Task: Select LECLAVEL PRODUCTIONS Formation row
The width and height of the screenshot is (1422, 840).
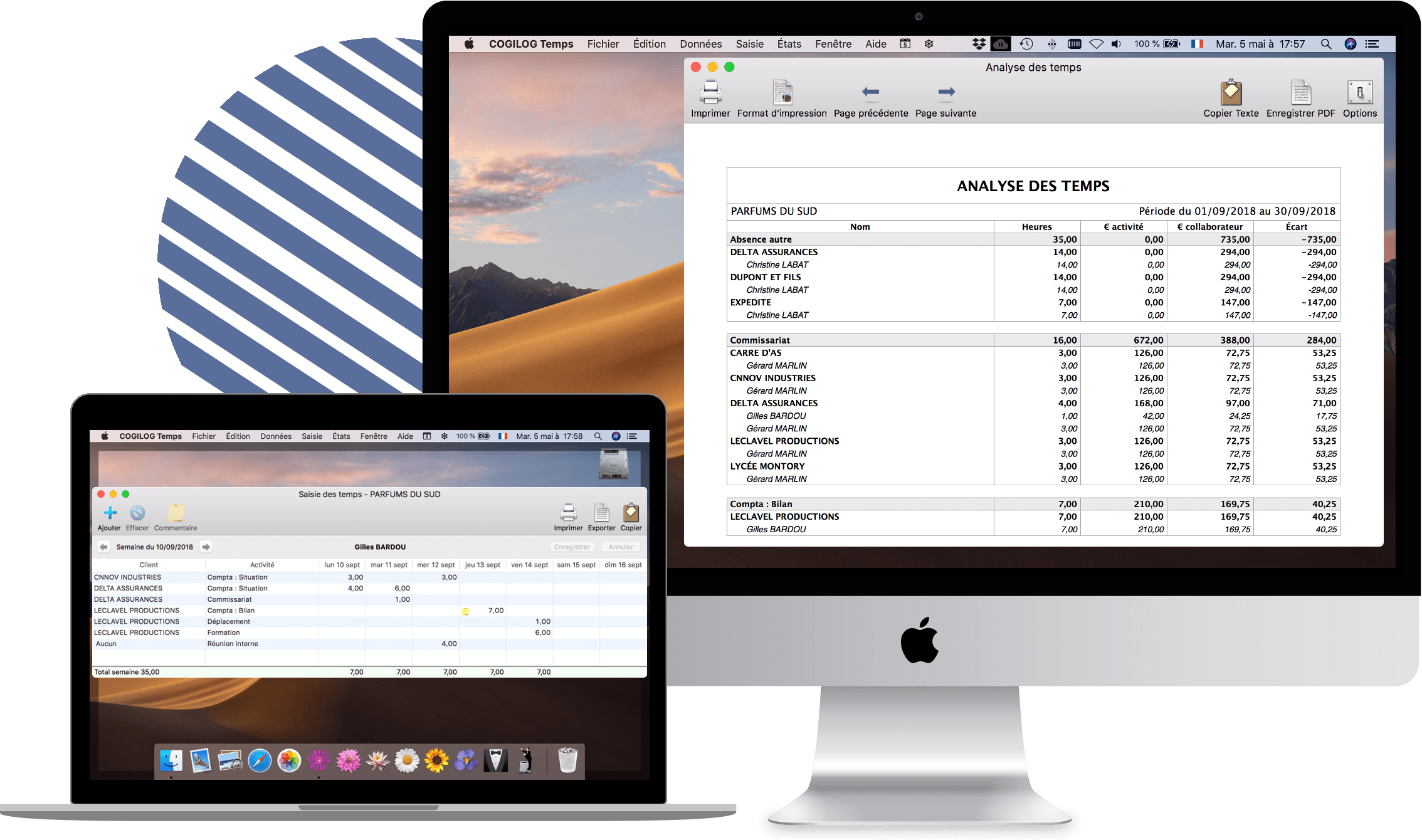Action: 369,633
